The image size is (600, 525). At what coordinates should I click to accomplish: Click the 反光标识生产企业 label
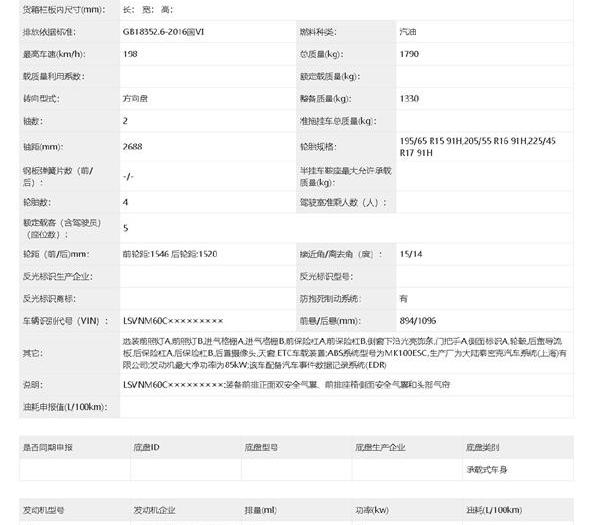58,277
